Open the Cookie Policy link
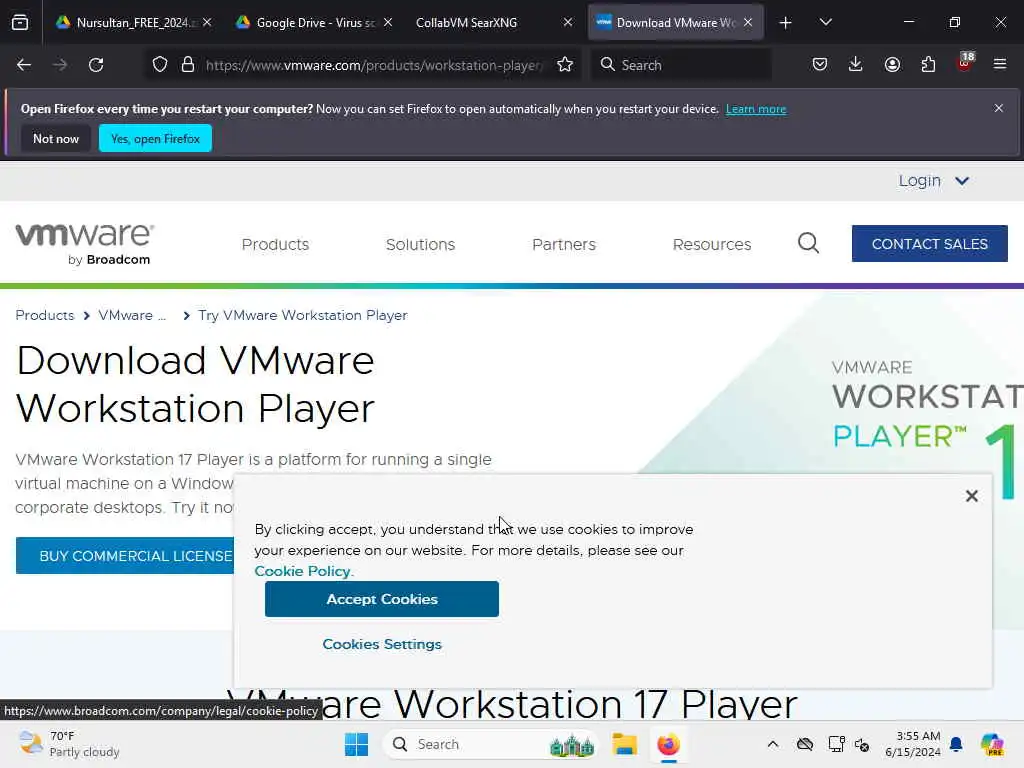 (303, 571)
